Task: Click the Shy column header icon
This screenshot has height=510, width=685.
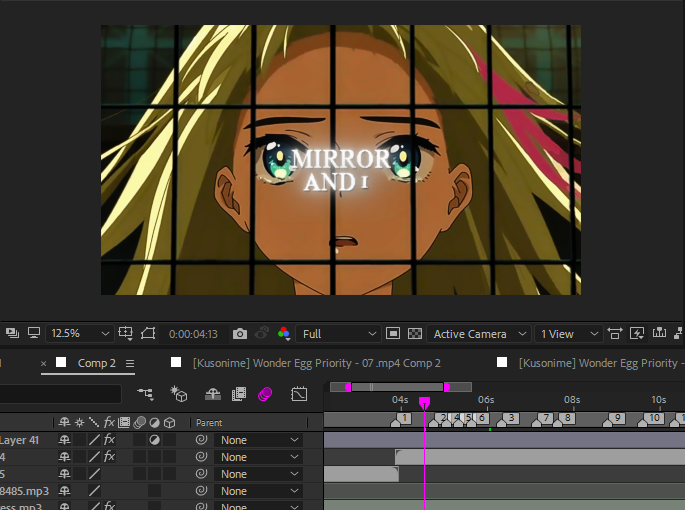Action: point(64,423)
